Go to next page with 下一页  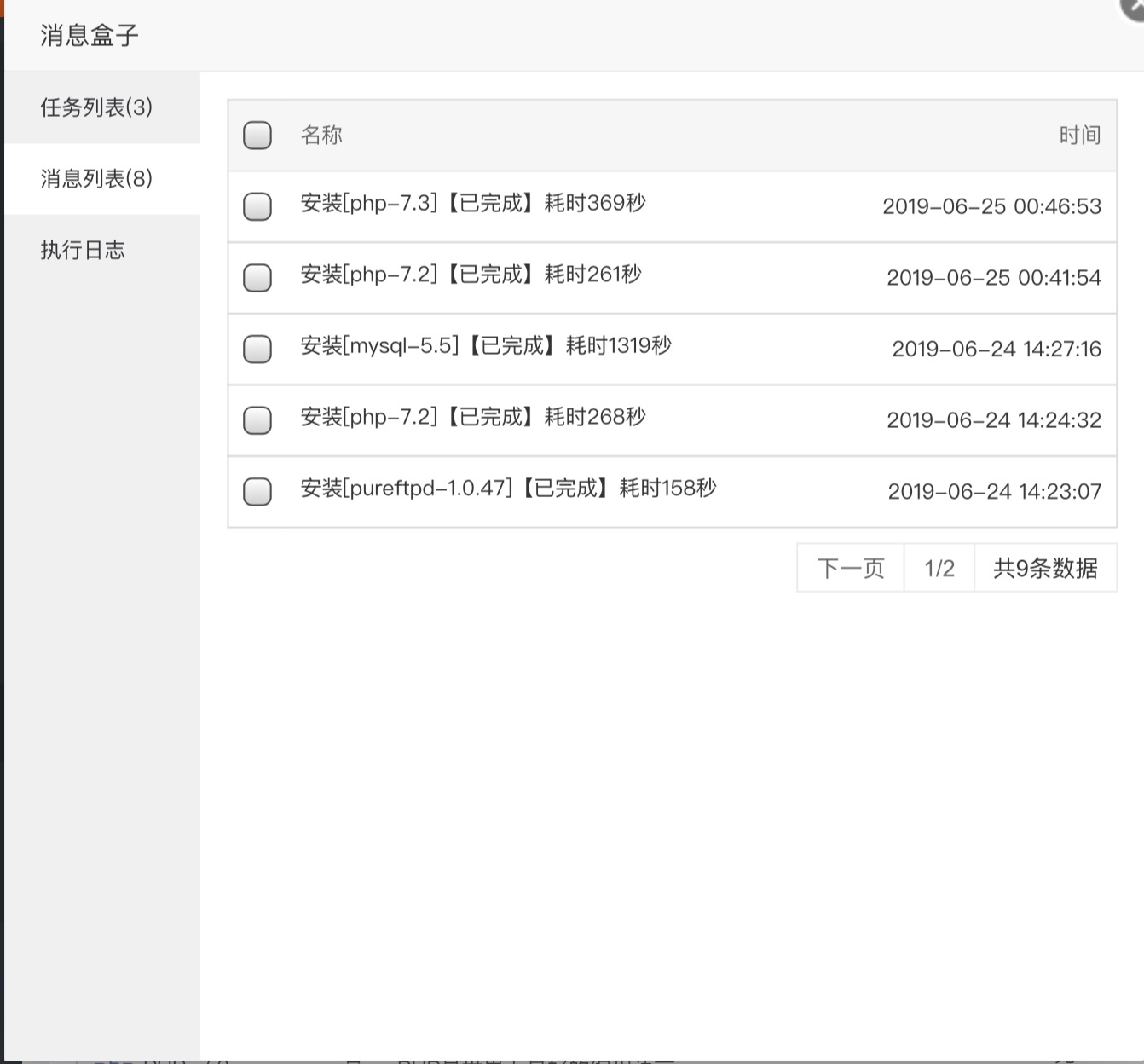click(x=850, y=568)
